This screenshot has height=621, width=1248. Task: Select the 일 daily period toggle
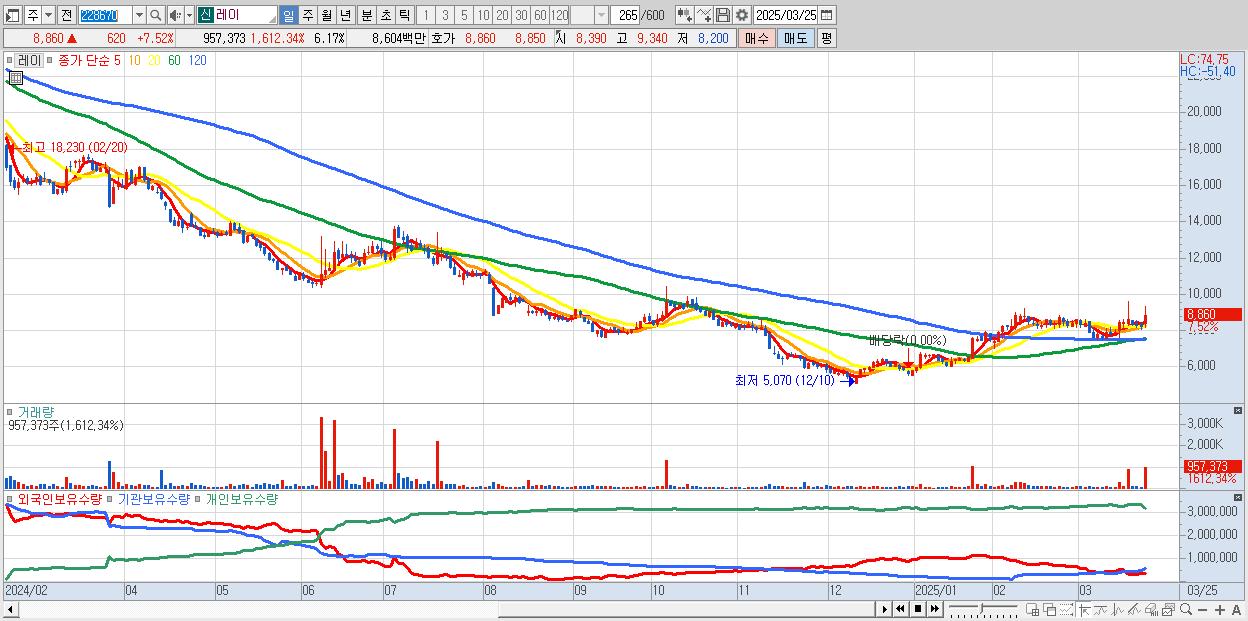pos(288,15)
